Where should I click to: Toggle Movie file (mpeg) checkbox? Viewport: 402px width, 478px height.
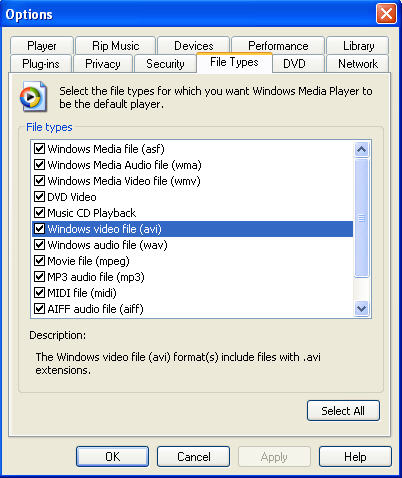[39, 261]
